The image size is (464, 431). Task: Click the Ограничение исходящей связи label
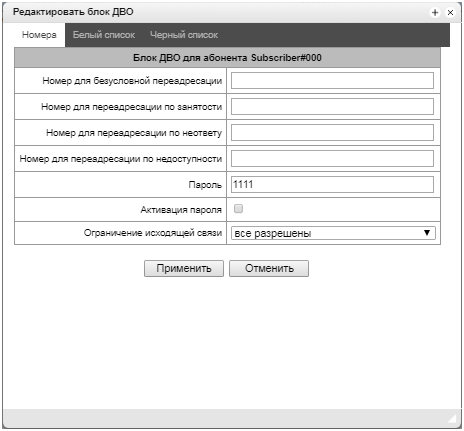[153, 233]
